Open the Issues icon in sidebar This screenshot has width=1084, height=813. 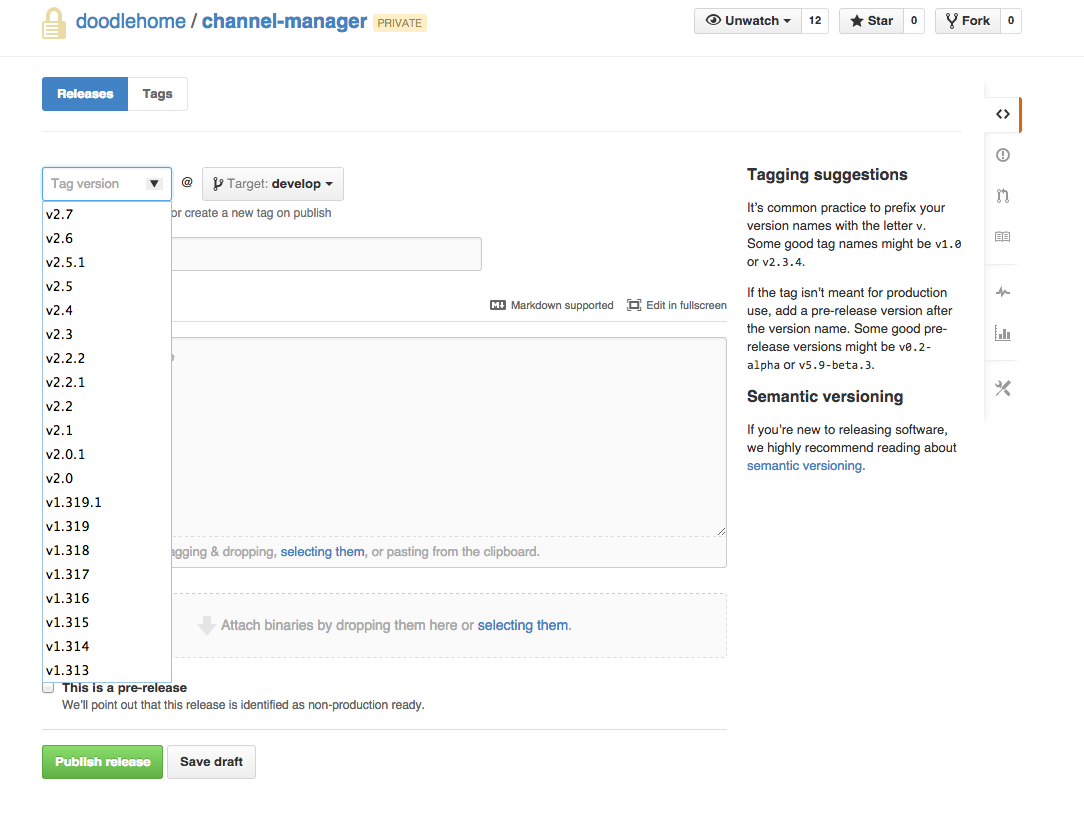[x=1002, y=155]
